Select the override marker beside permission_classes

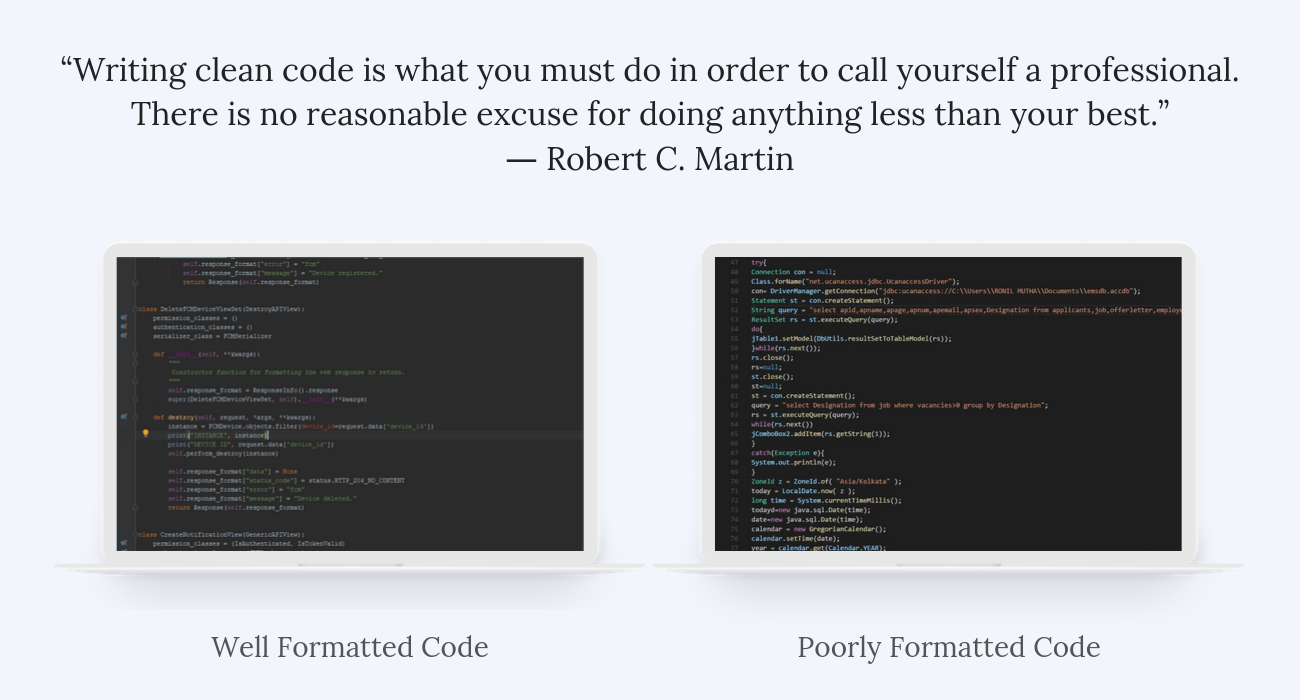click(122, 318)
